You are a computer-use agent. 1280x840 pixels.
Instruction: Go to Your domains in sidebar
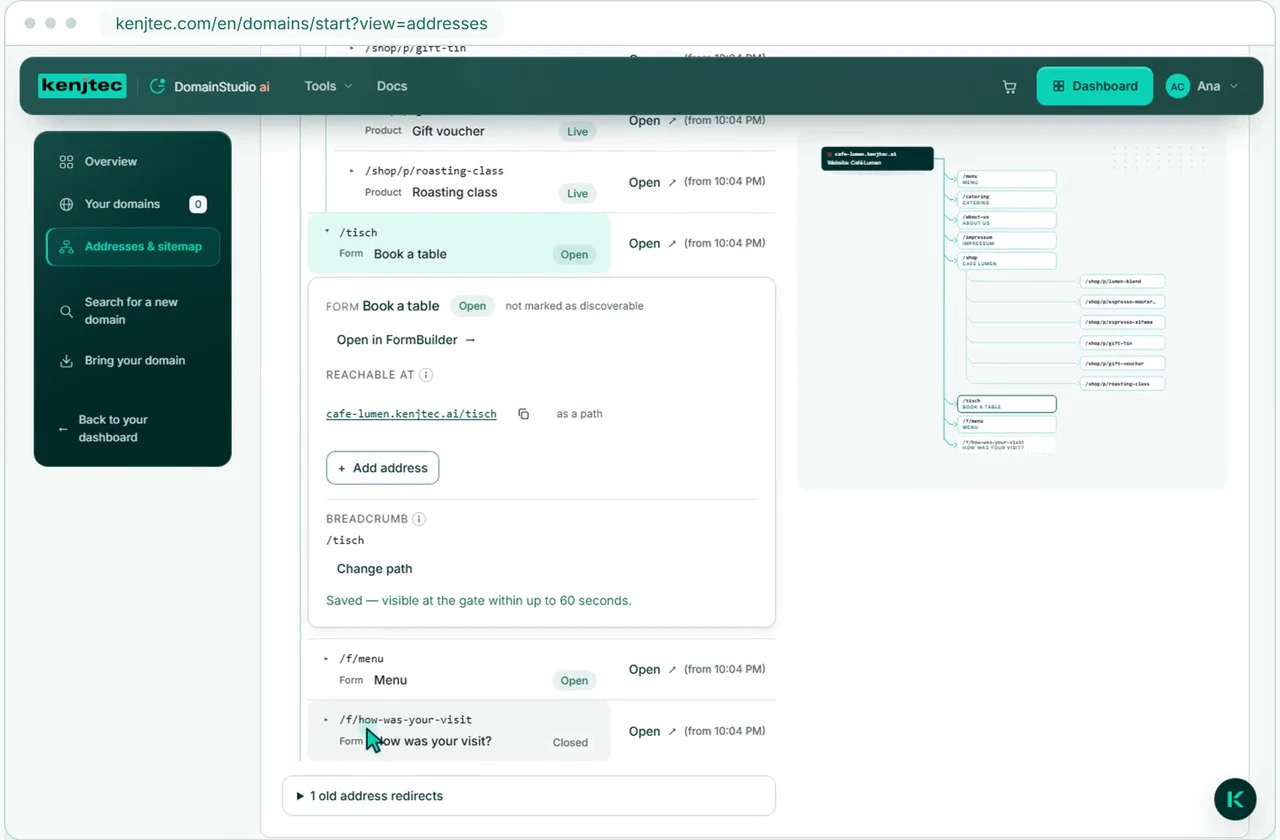tap(133, 204)
